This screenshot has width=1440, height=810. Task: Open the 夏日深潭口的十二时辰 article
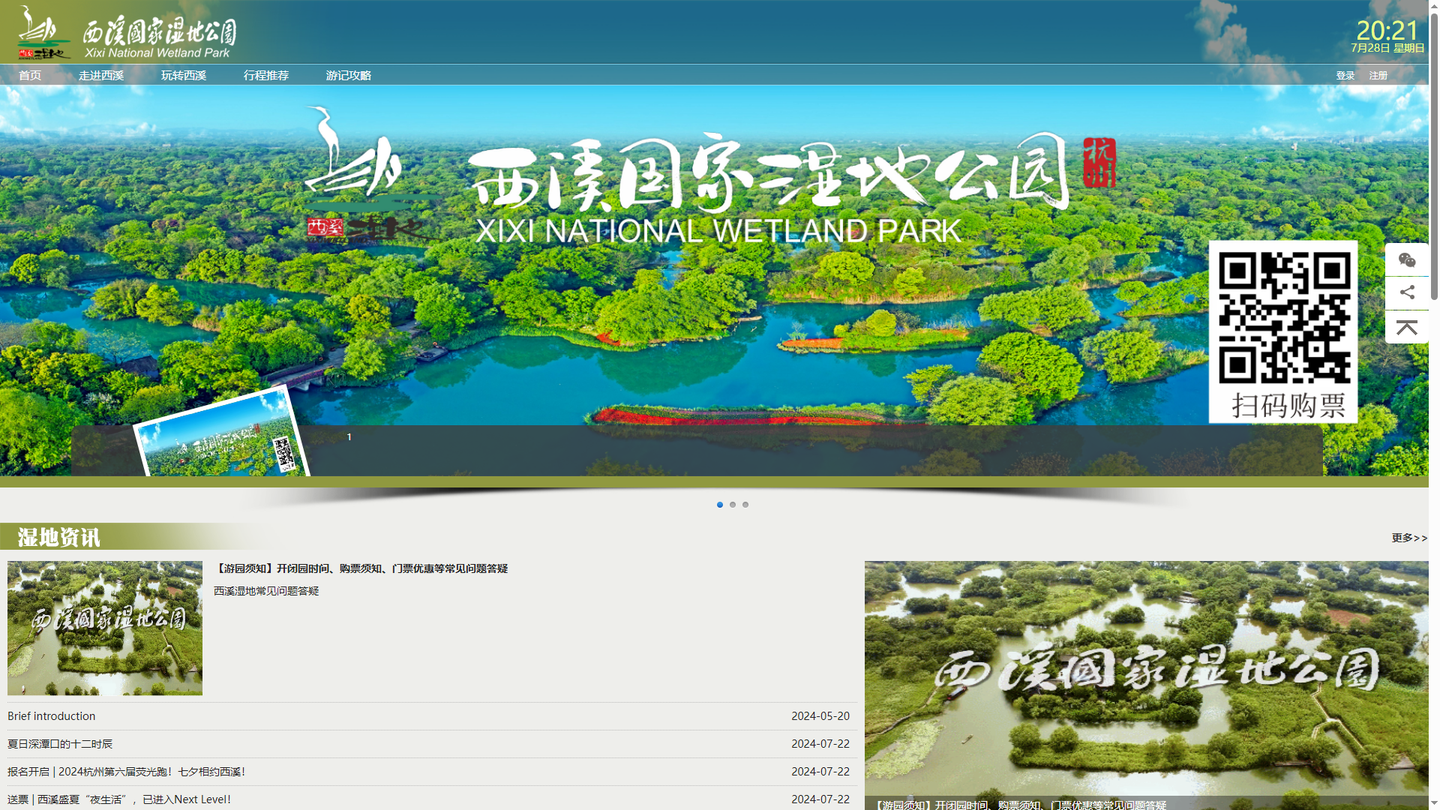60,744
